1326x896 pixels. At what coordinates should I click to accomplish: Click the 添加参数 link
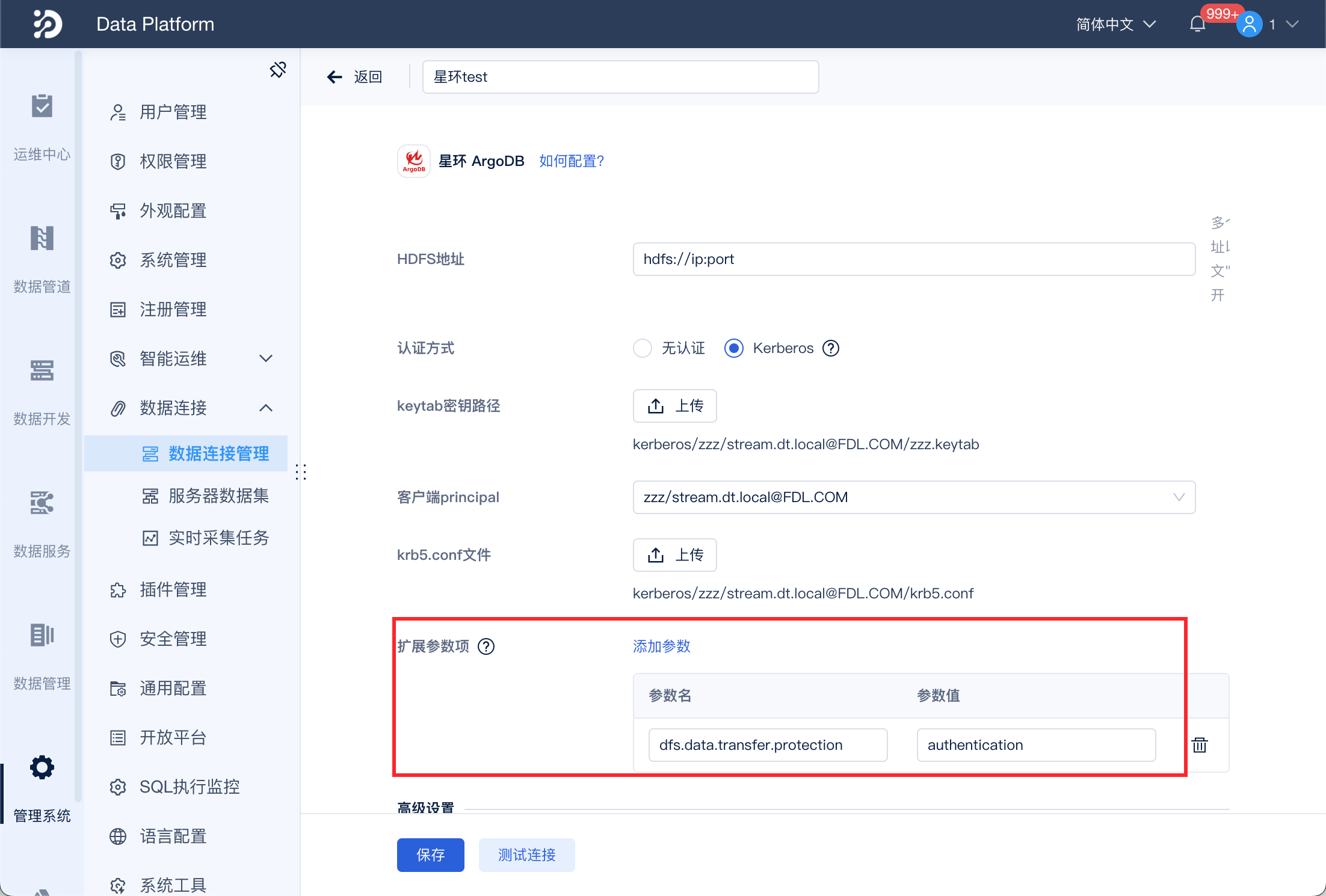661,646
